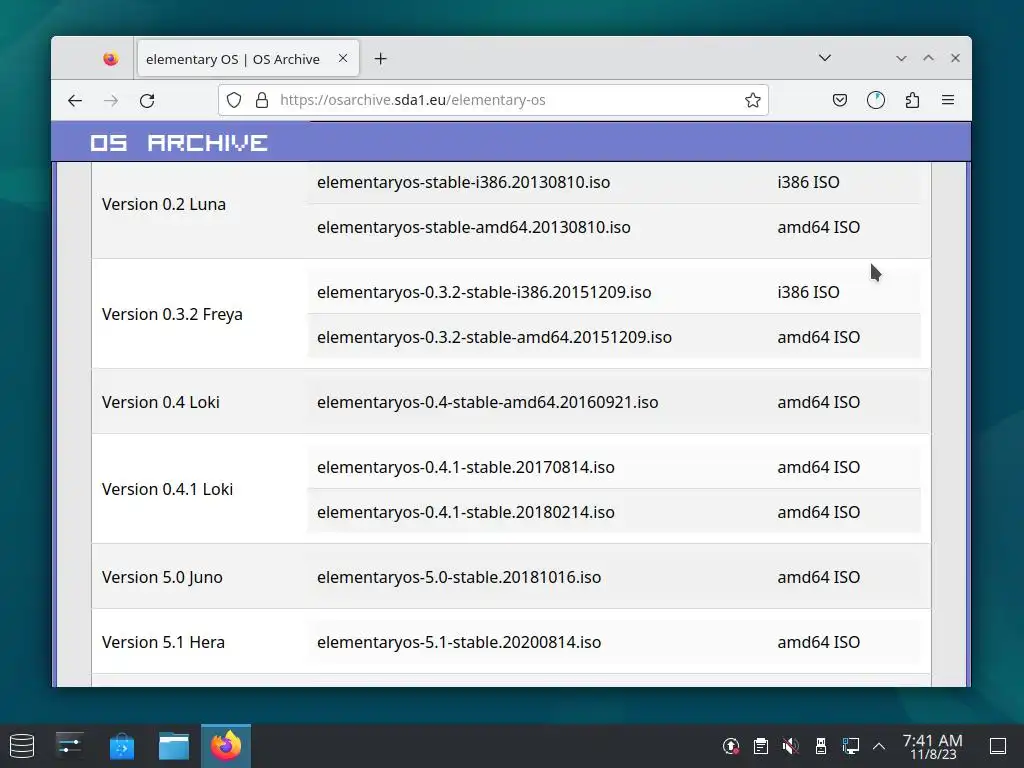Switch to Firefox in the taskbar
This screenshot has width=1024, height=768.
[x=226, y=746]
